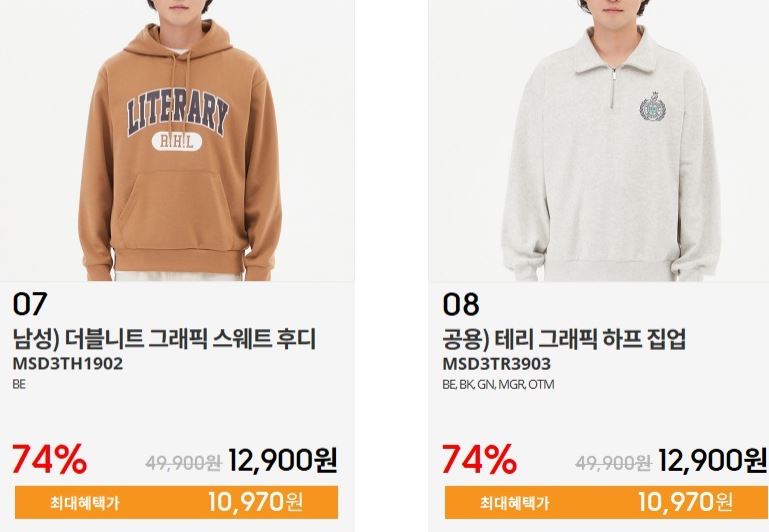Click the 12,900원 sale price of item 08

712,460
